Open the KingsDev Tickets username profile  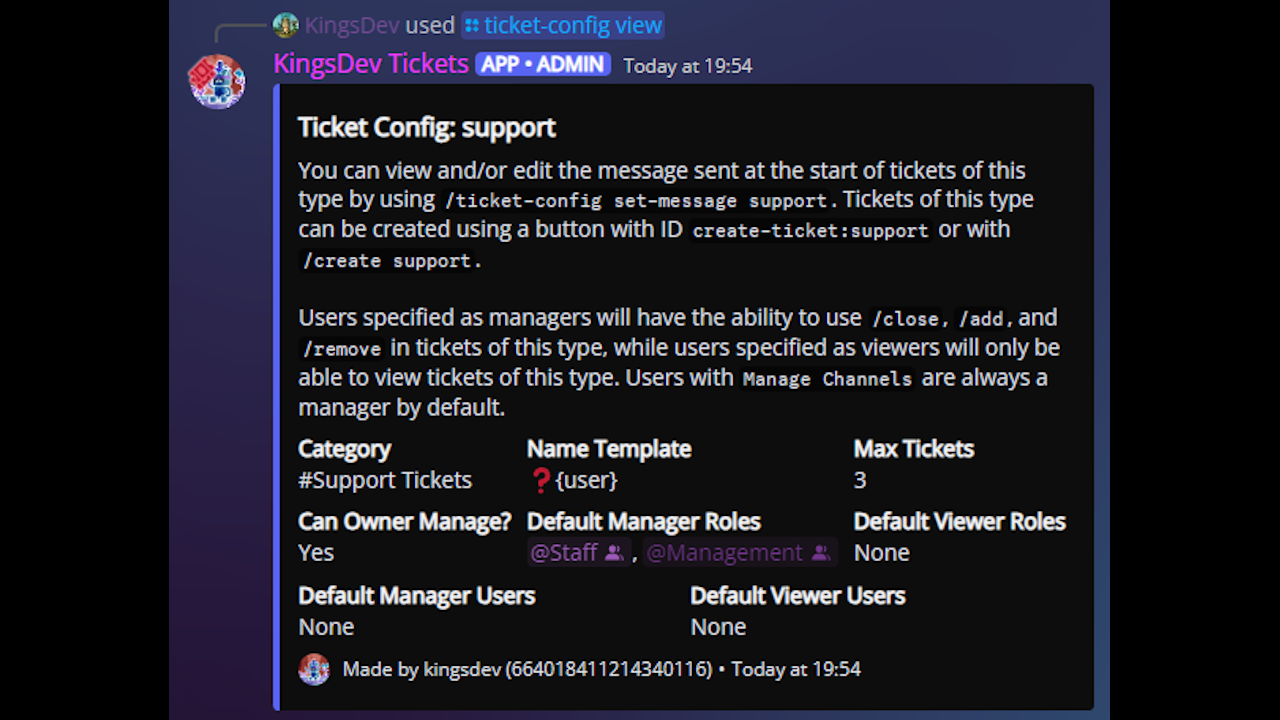pos(371,64)
